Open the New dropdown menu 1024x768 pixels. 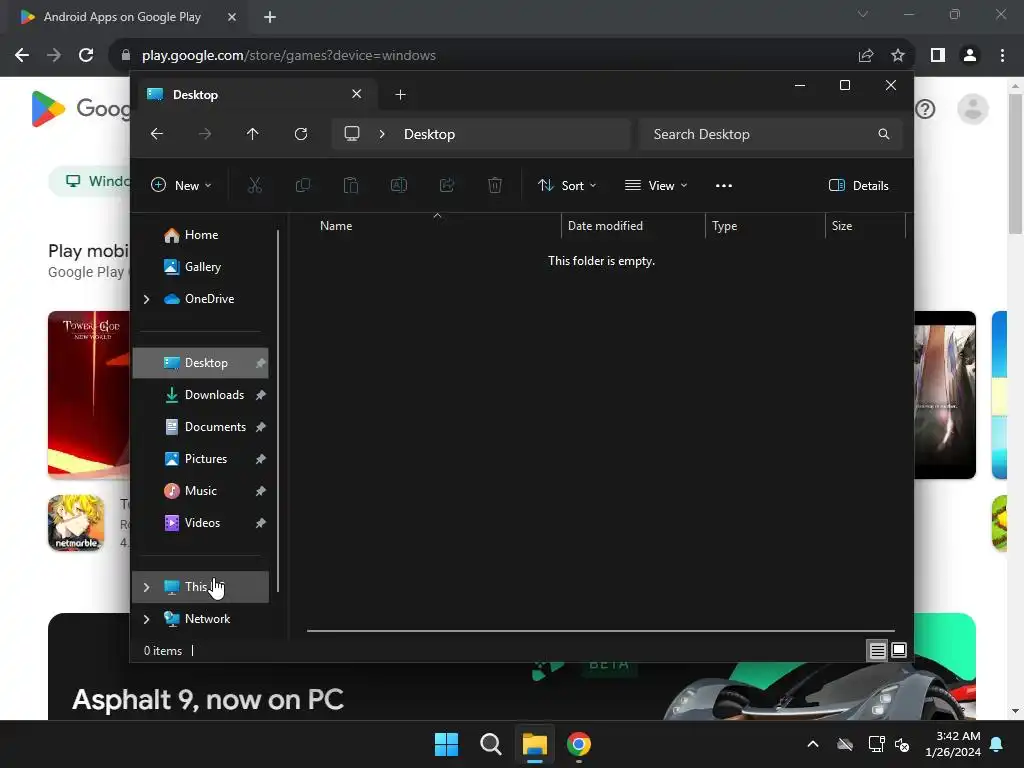click(181, 185)
